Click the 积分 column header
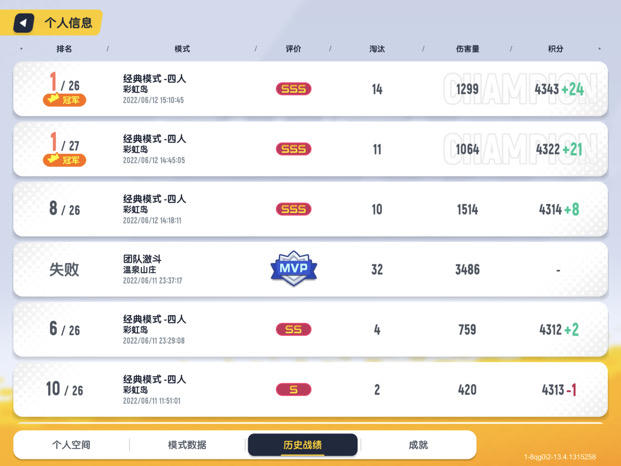The height and width of the screenshot is (466, 621). [x=556, y=49]
